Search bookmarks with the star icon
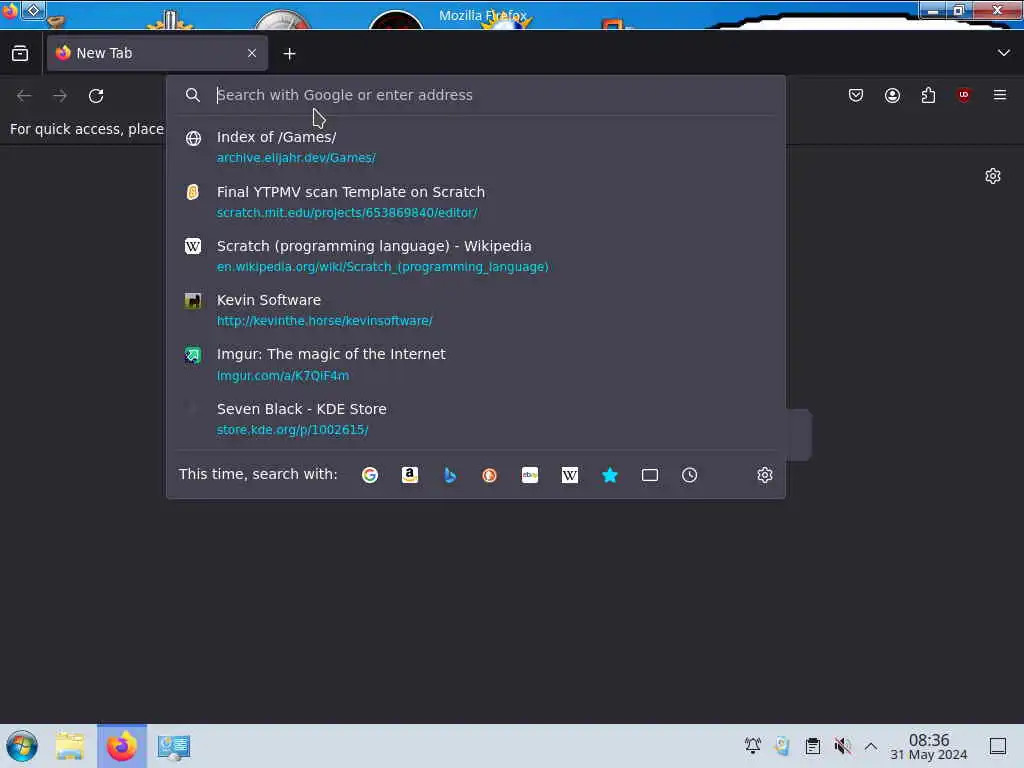 (x=609, y=475)
